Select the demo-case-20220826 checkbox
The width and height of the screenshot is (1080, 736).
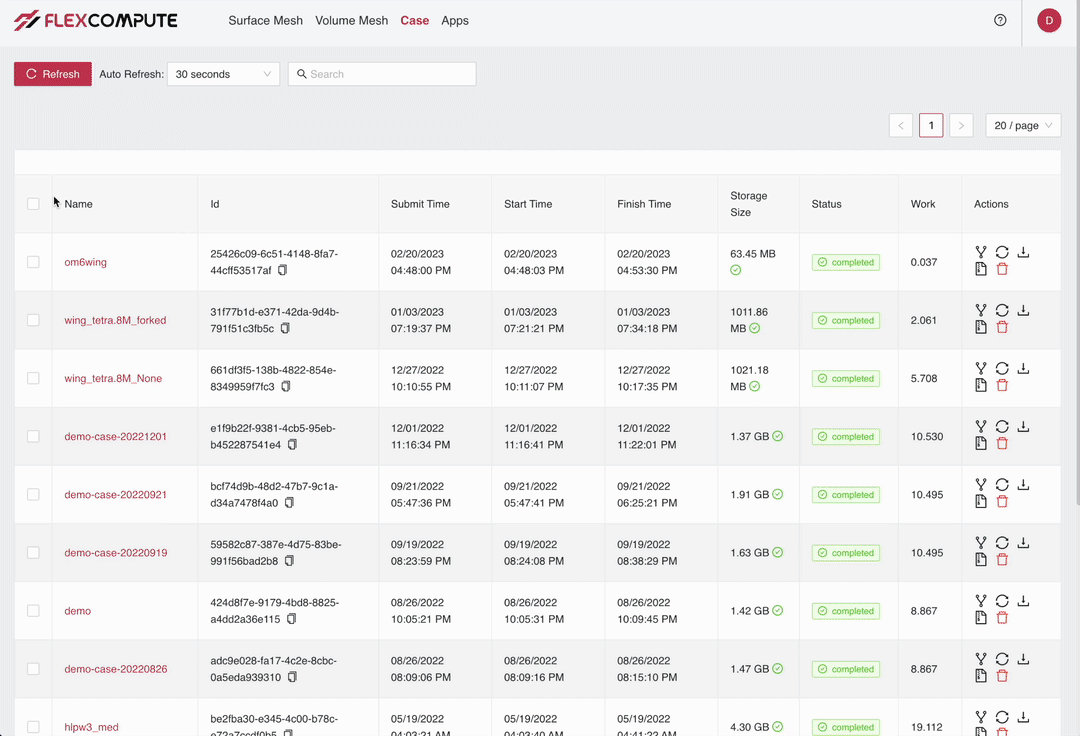33,669
